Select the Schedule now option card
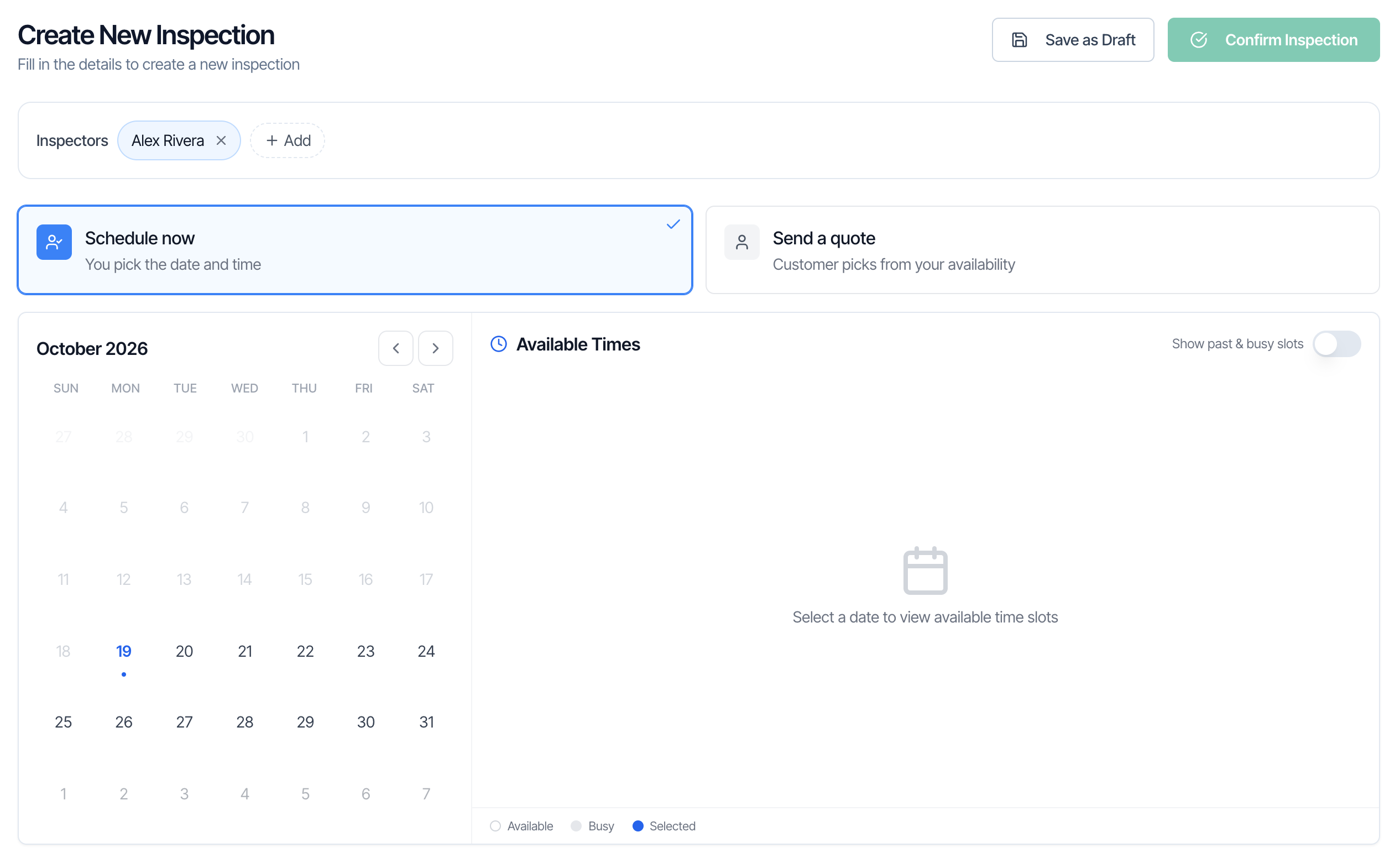Screen dimensions: 1400x858 [x=354, y=250]
